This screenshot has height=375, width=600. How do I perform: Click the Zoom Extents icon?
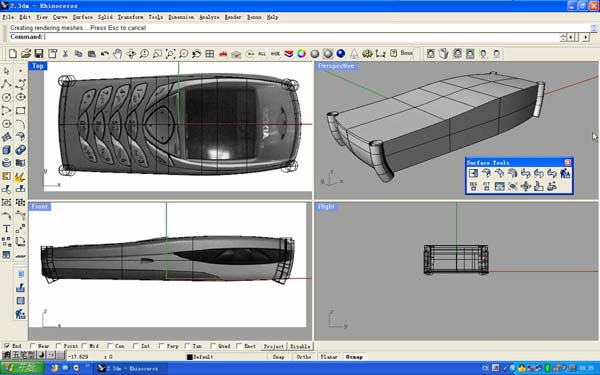click(170, 54)
